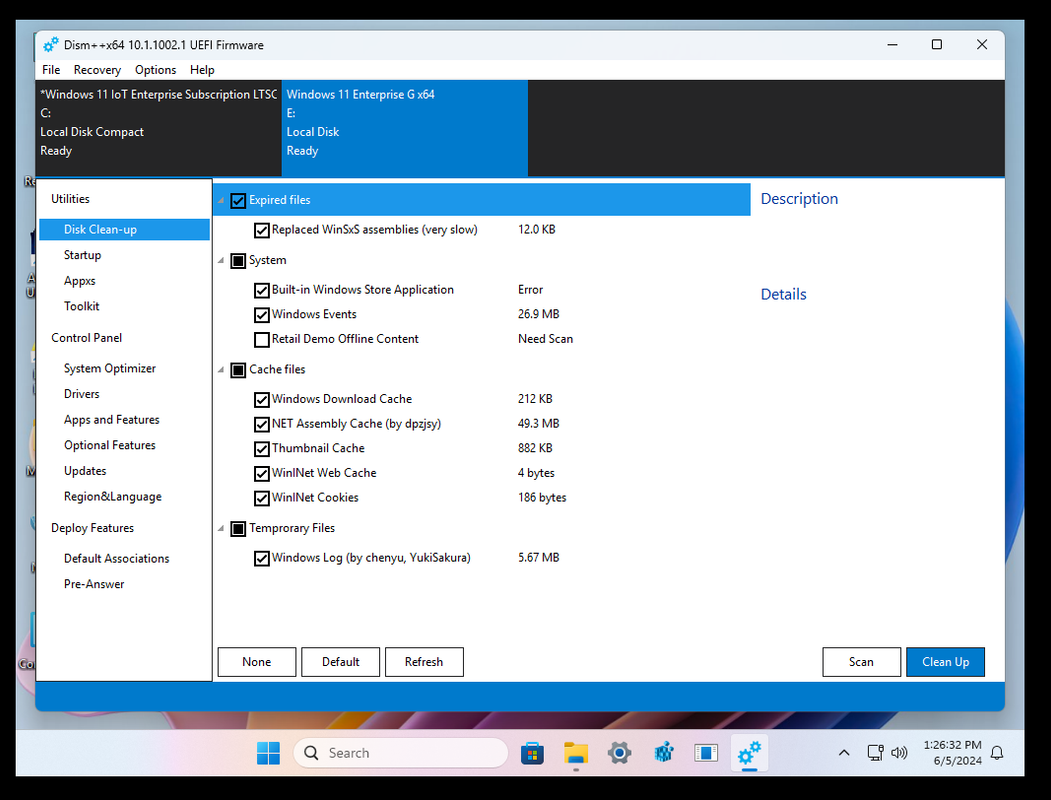
Task: Click the Scan button
Action: coord(861,662)
